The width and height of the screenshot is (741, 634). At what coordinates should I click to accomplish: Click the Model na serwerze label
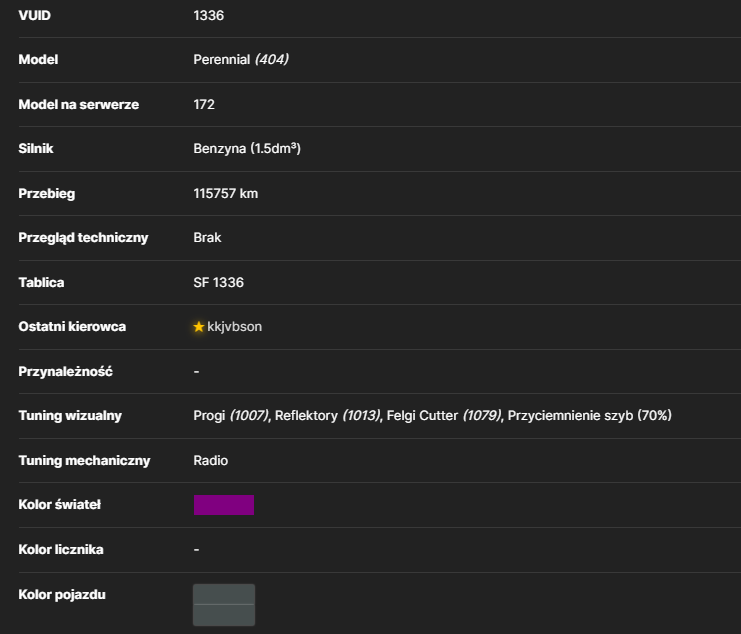tap(79, 104)
